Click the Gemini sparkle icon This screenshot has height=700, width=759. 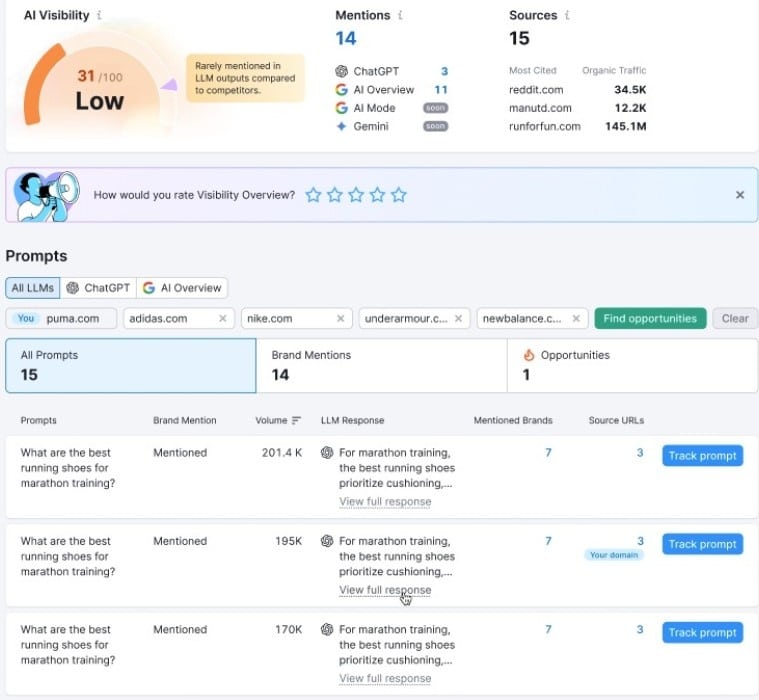[x=341, y=126]
